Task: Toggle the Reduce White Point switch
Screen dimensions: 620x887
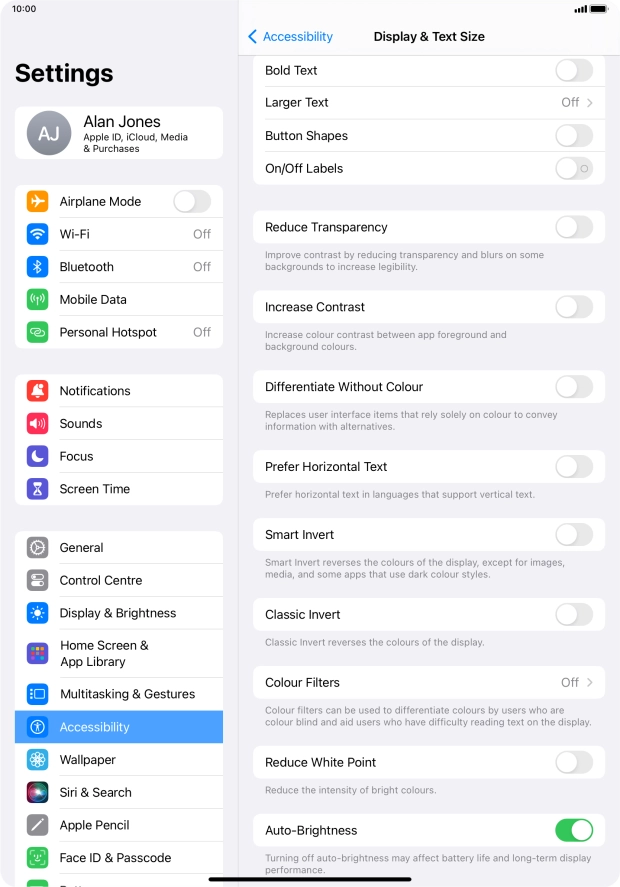Action: pyautogui.click(x=574, y=763)
